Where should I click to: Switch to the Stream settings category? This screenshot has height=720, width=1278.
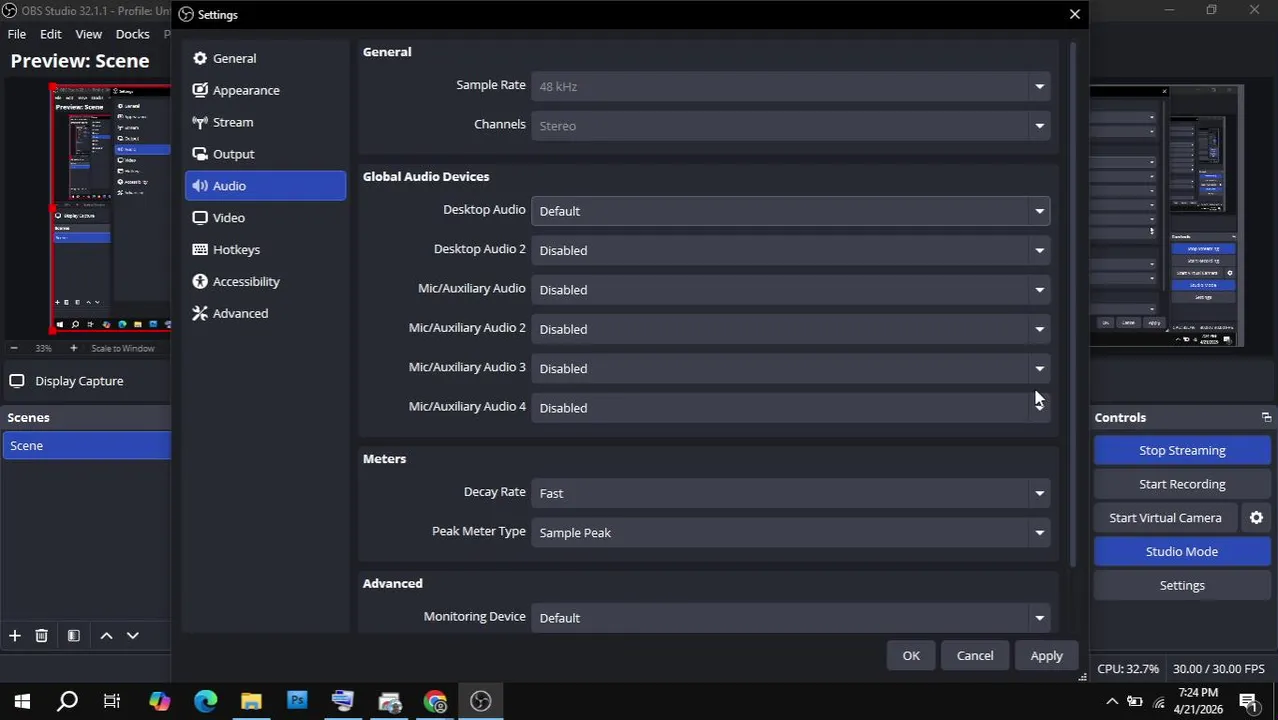coord(265,122)
